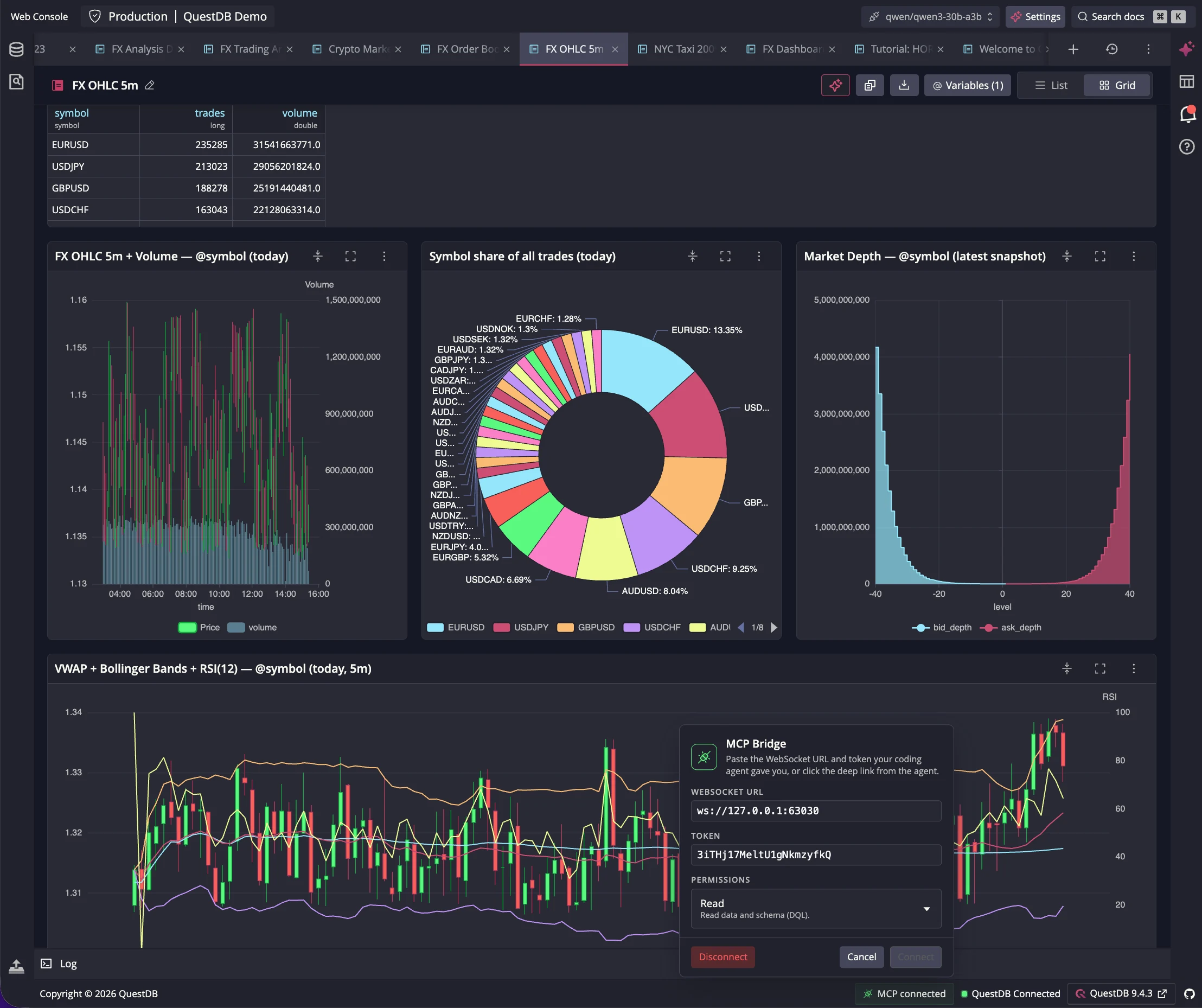Switch notebook to Grid view
1202x1008 pixels.
point(1117,85)
